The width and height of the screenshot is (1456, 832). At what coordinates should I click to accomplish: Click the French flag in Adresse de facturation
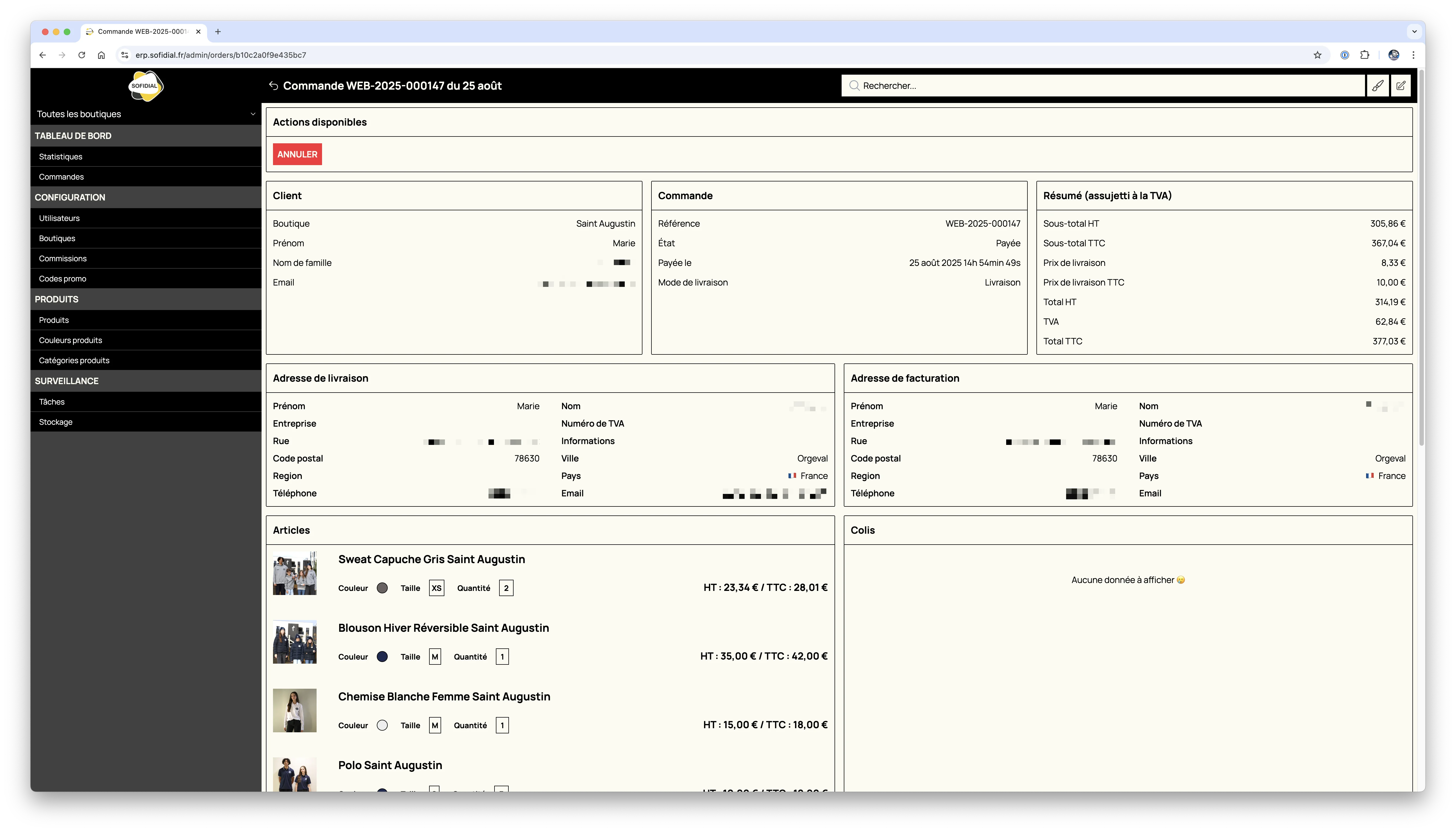click(1370, 475)
